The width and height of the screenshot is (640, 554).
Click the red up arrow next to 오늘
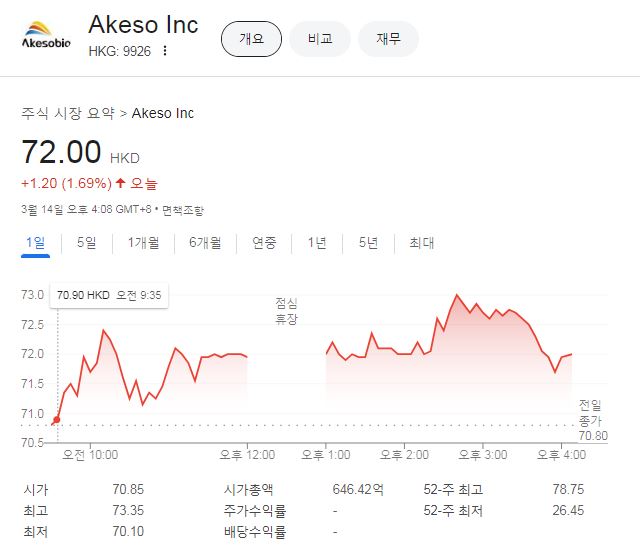(121, 184)
